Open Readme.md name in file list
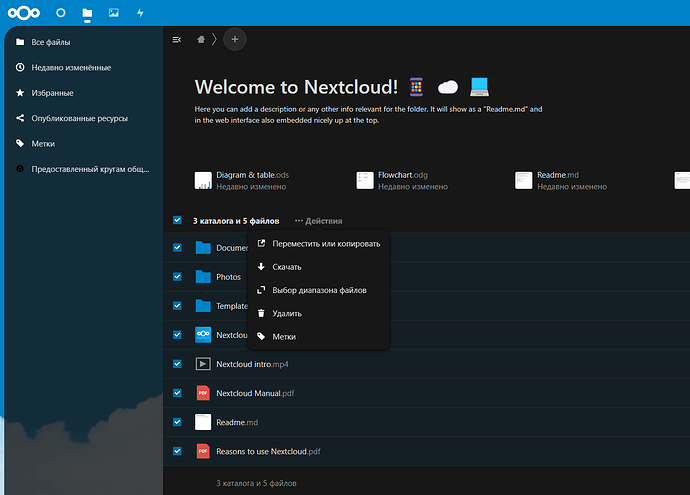Viewport: 690px width, 495px height. click(x=237, y=422)
